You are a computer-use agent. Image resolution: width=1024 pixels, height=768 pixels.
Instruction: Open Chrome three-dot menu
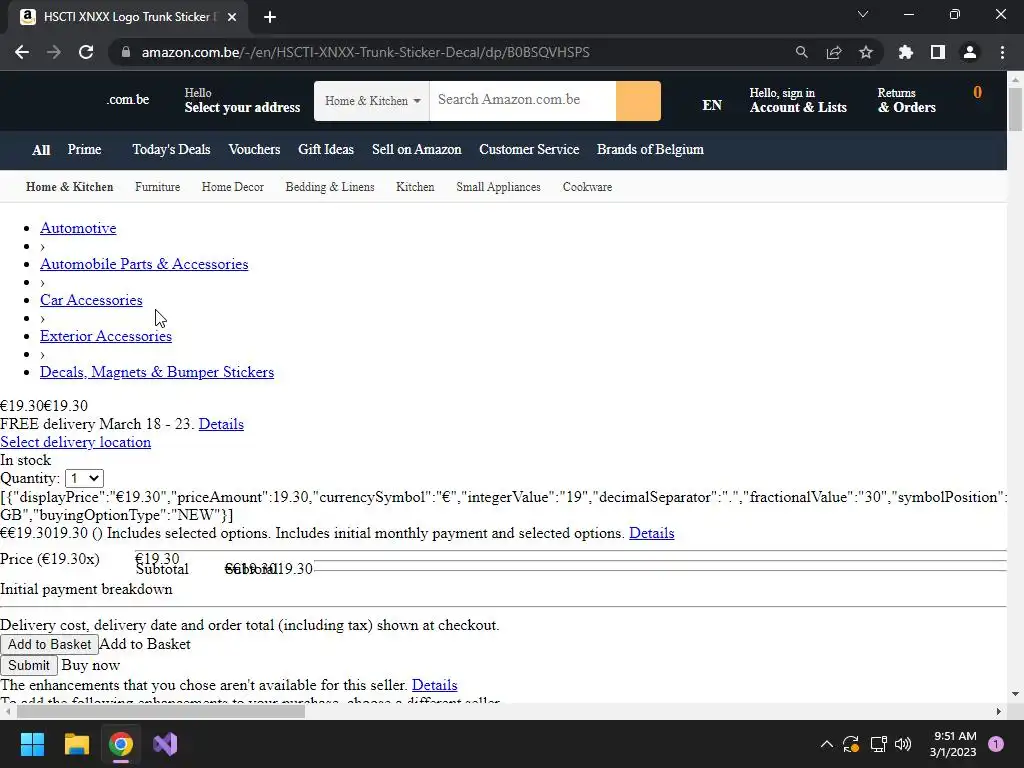point(1002,52)
